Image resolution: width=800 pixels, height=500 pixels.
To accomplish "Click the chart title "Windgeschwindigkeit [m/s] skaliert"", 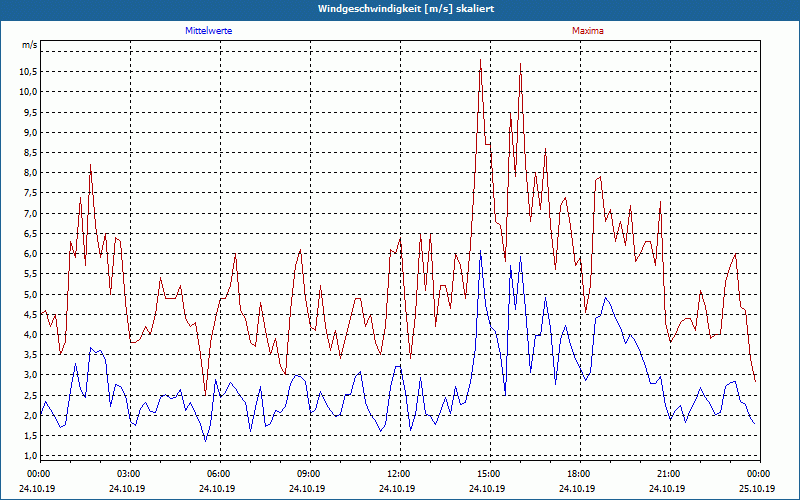I will coord(406,9).
